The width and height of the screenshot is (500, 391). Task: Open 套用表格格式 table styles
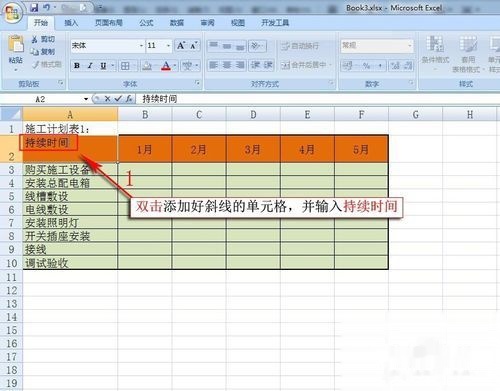click(x=468, y=53)
